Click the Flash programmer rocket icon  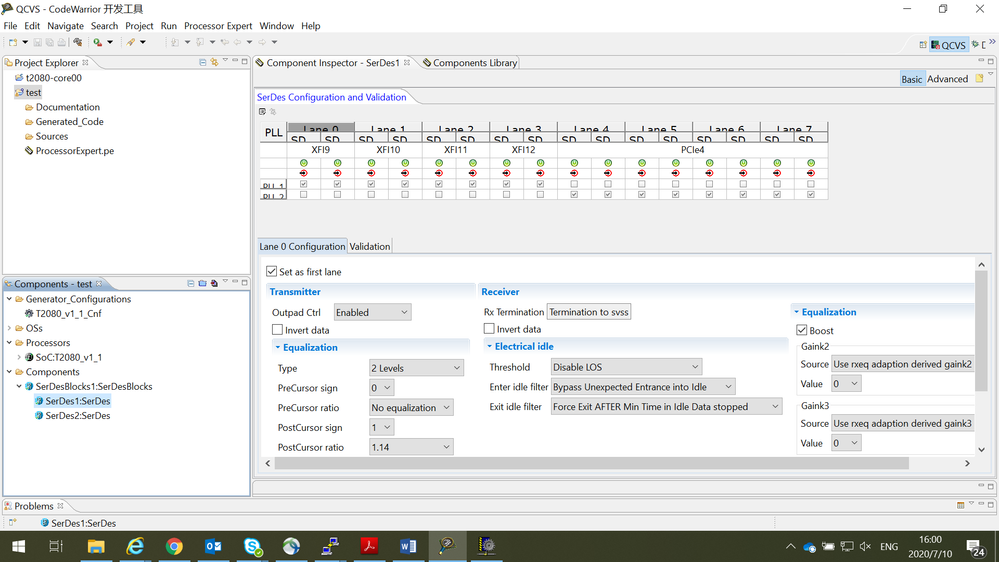[x=131, y=42]
